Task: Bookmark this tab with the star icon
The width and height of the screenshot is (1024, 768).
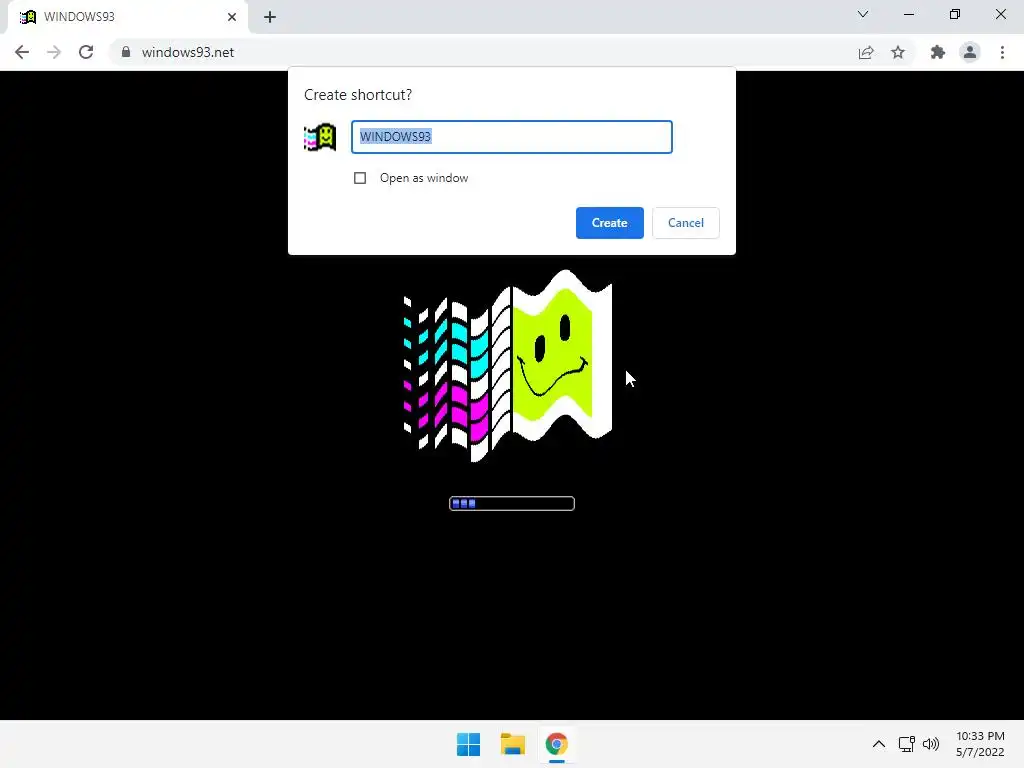Action: [x=898, y=52]
